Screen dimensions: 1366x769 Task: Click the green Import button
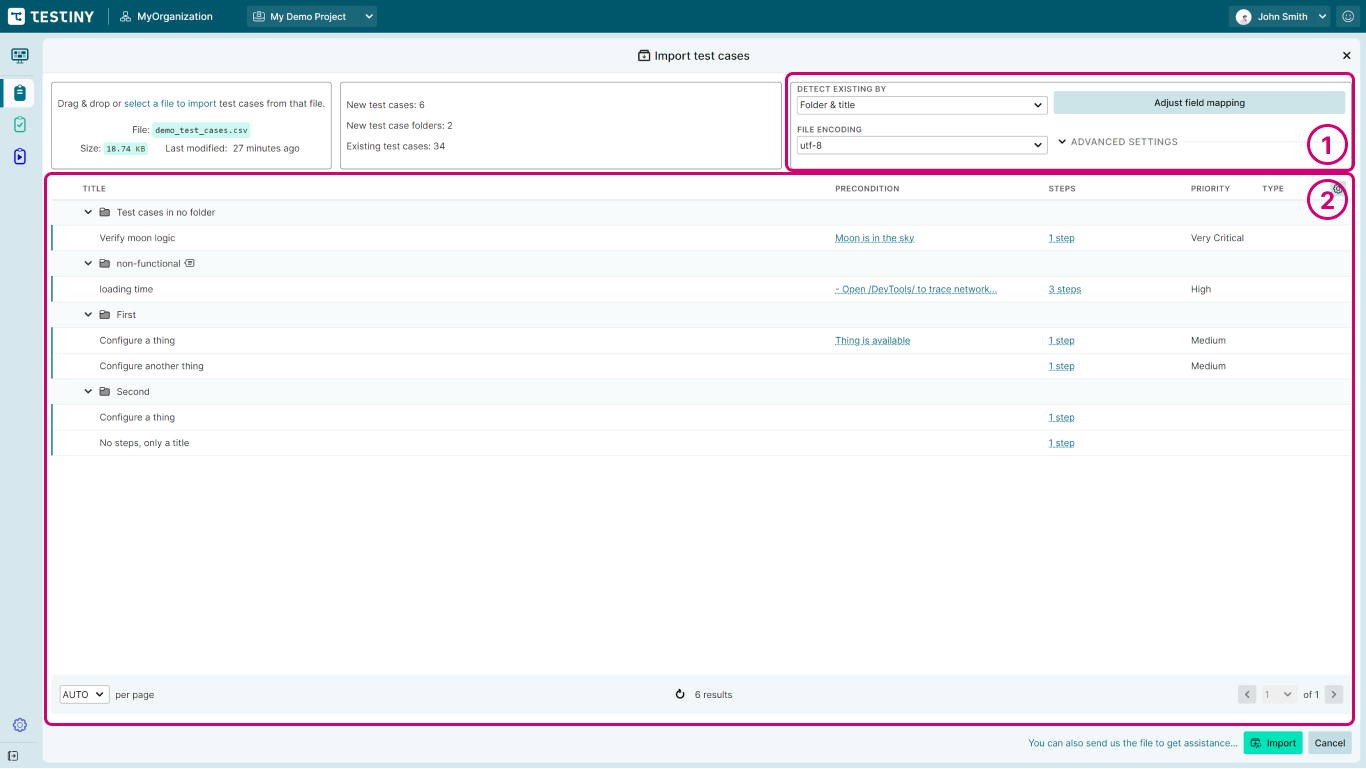tap(1273, 743)
